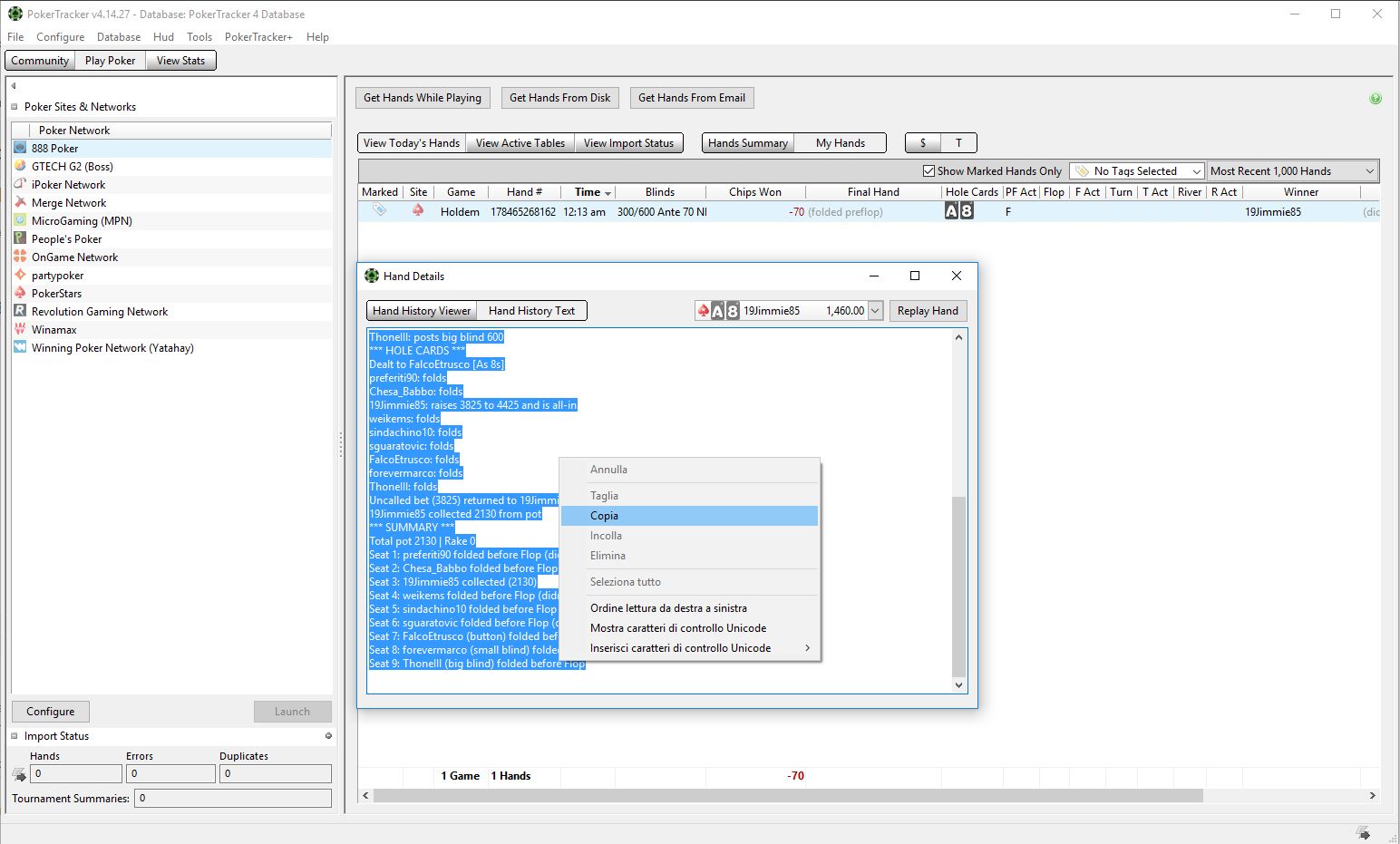Click the partypoker icon
This screenshot has height=844, width=1400.
20,275
